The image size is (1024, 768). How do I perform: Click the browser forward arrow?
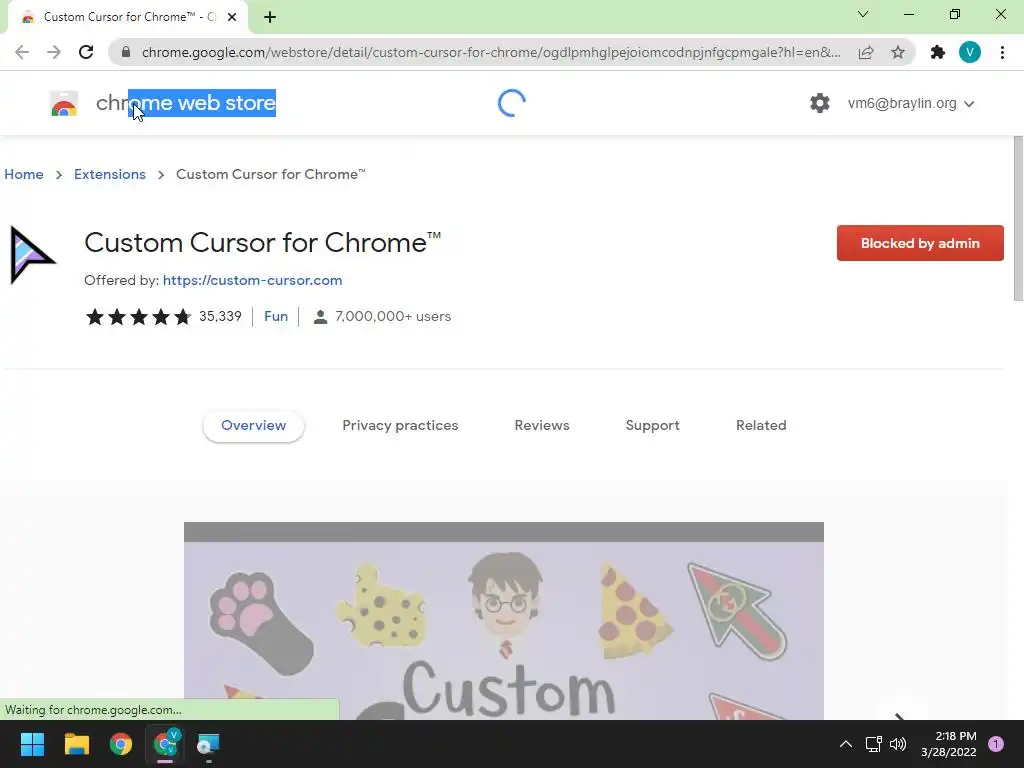[x=54, y=52]
